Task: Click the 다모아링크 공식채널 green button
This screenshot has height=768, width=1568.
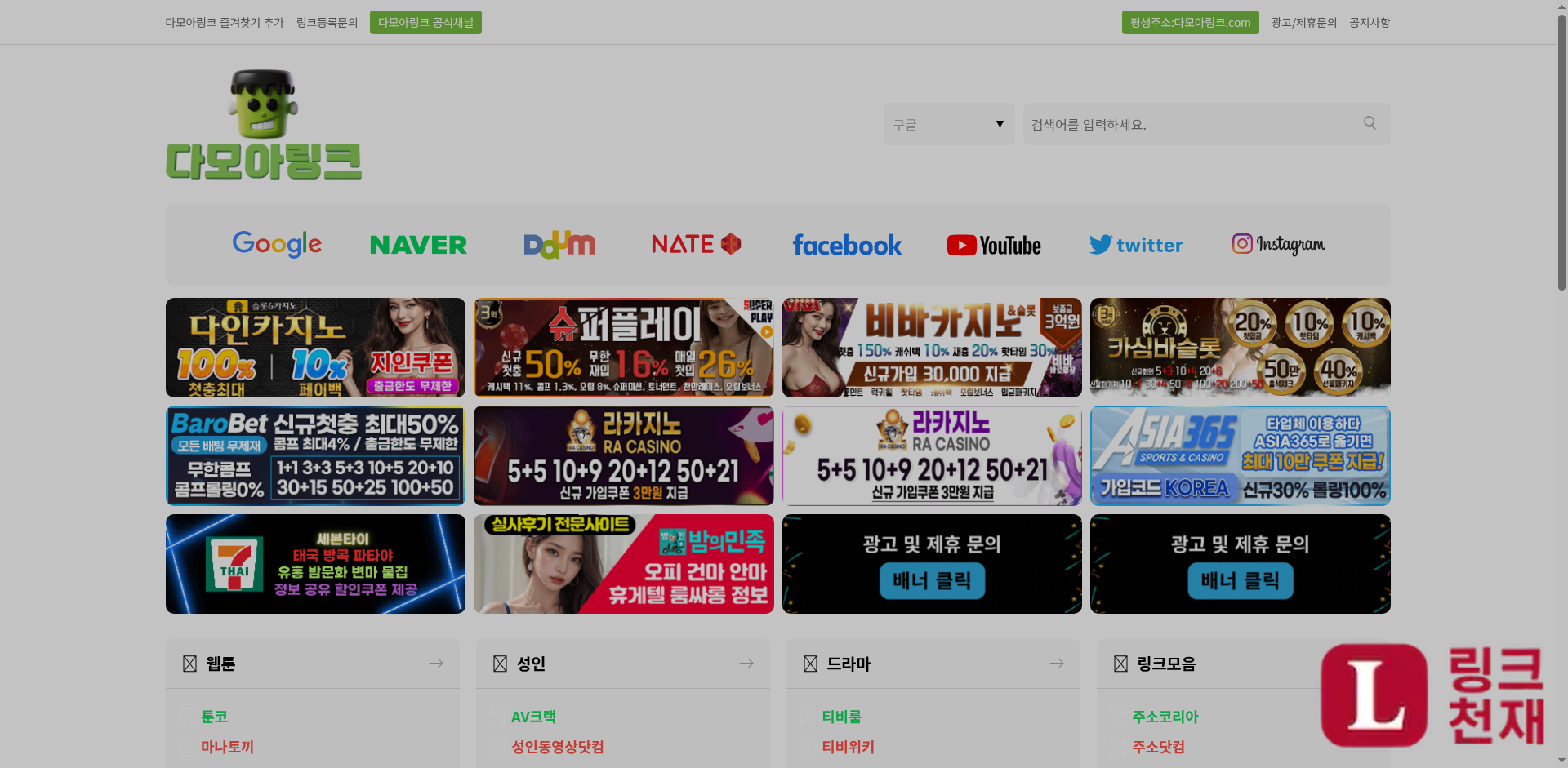Action: pos(425,23)
